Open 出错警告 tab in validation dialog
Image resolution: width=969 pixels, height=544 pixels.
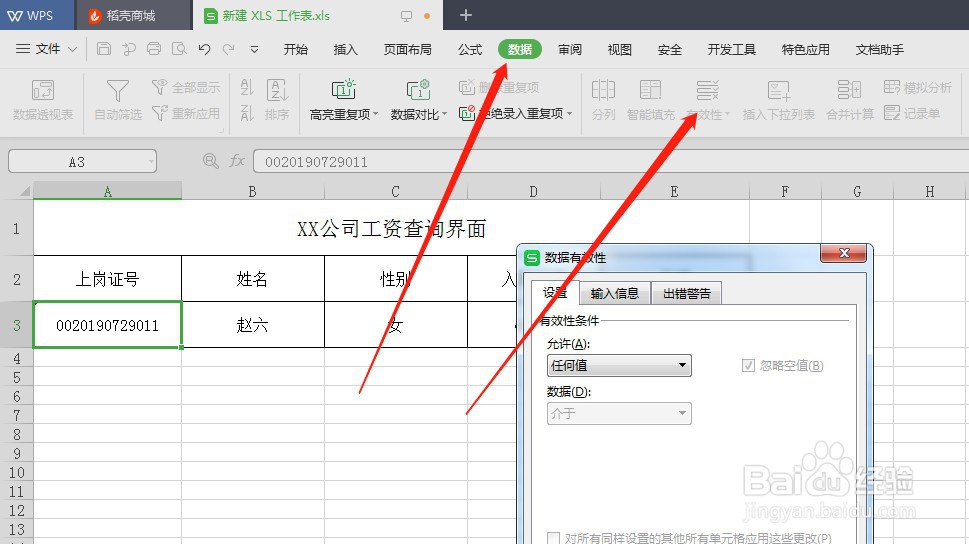pos(687,293)
